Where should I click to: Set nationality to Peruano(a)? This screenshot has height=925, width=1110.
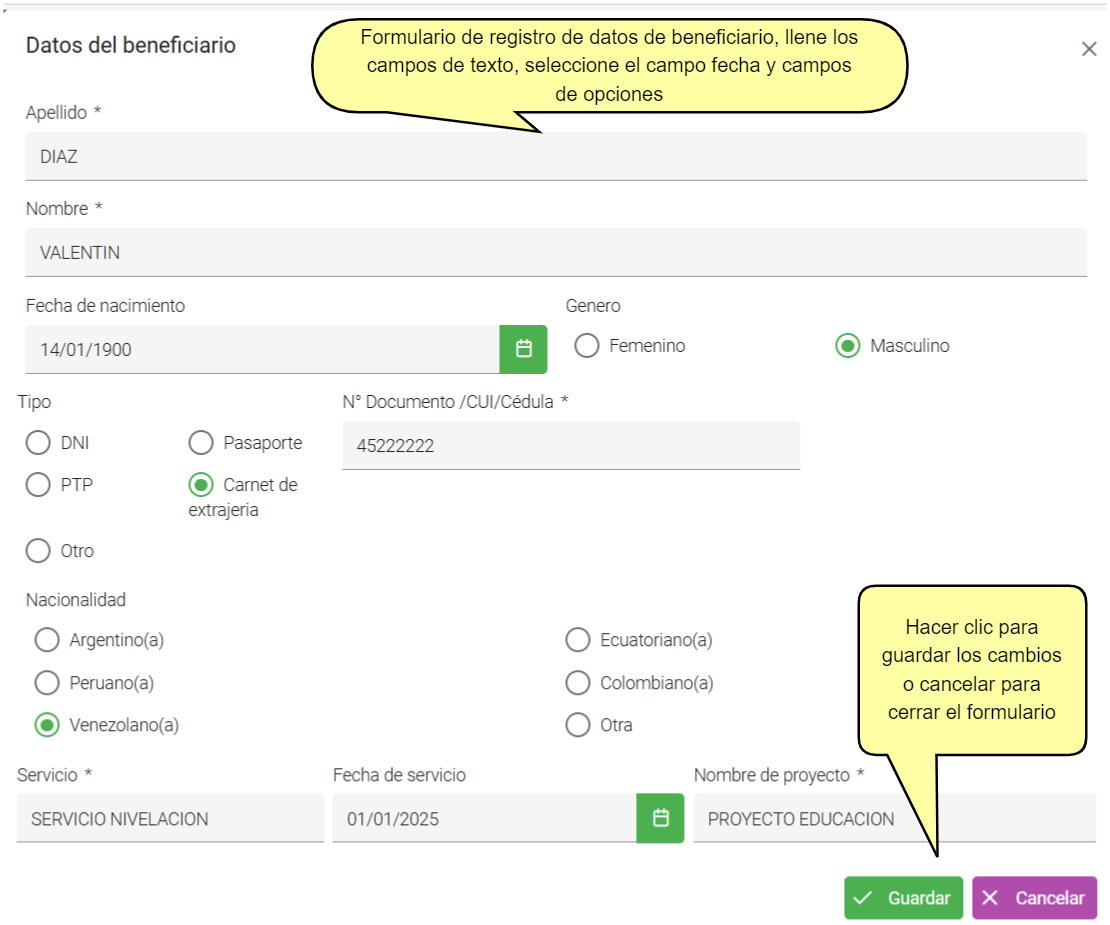[x=47, y=683]
